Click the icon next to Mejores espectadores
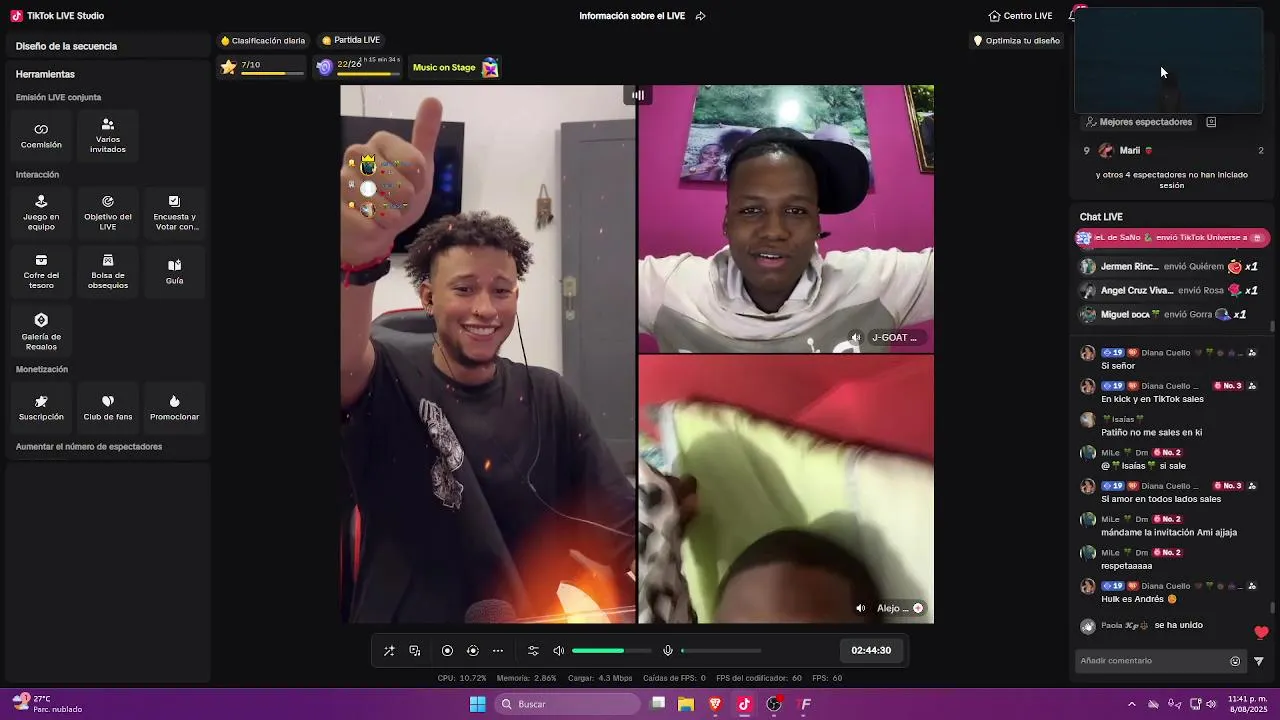Viewport: 1280px width, 720px height. coord(1211,122)
